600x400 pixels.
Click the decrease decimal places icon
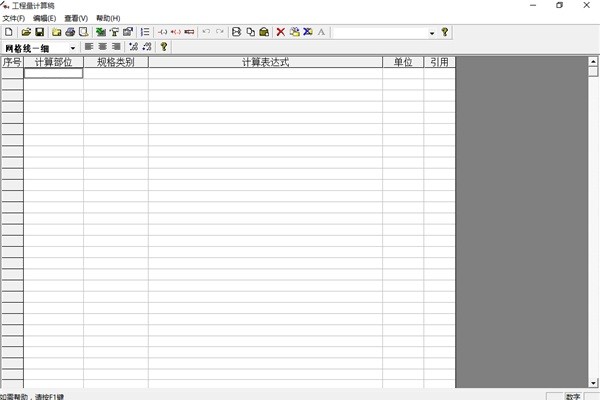click(x=147, y=47)
